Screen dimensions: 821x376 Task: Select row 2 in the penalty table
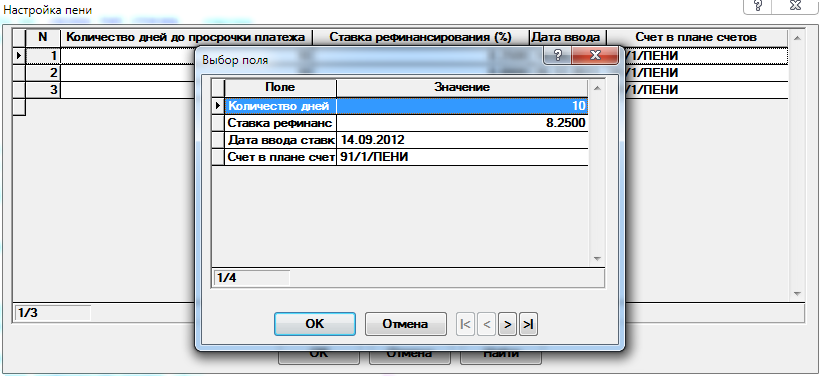click(402, 72)
